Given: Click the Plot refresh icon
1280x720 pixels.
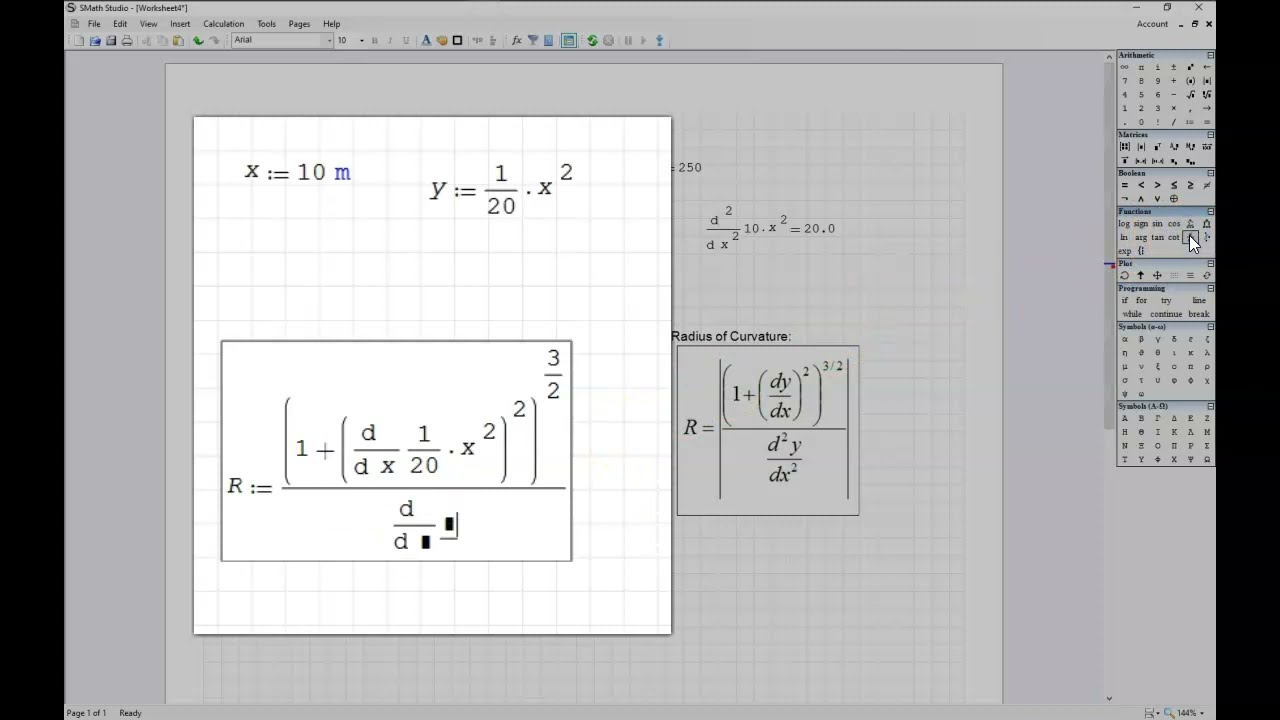Looking at the screenshot, I should pyautogui.click(x=1207, y=276).
